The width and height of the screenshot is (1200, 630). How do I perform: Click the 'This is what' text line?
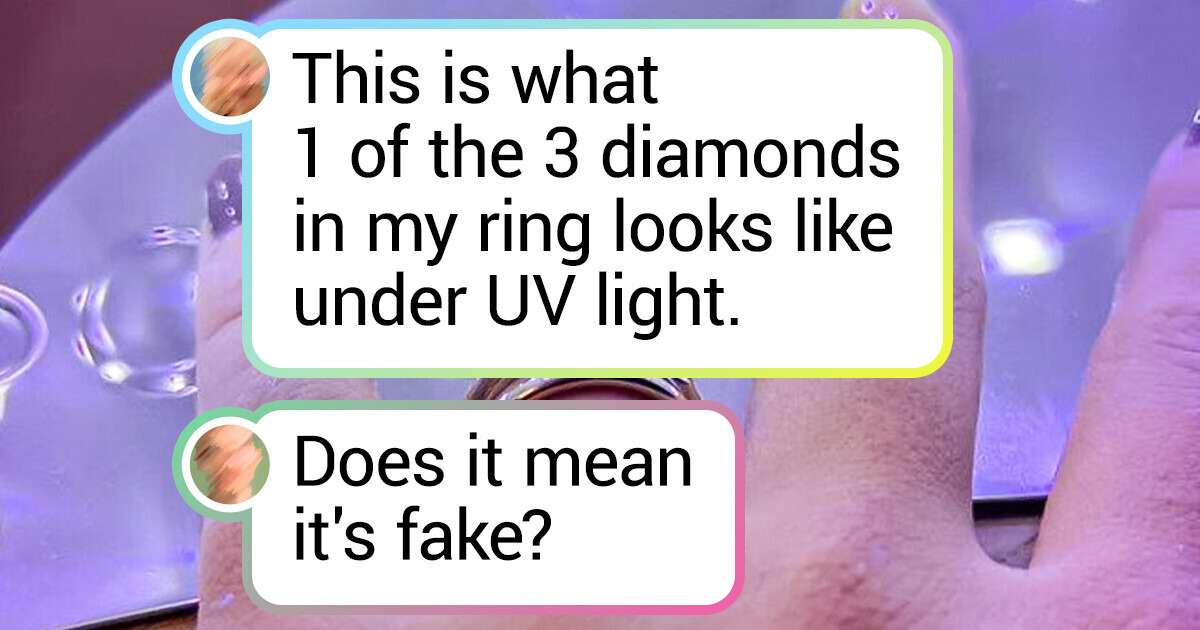(476, 78)
